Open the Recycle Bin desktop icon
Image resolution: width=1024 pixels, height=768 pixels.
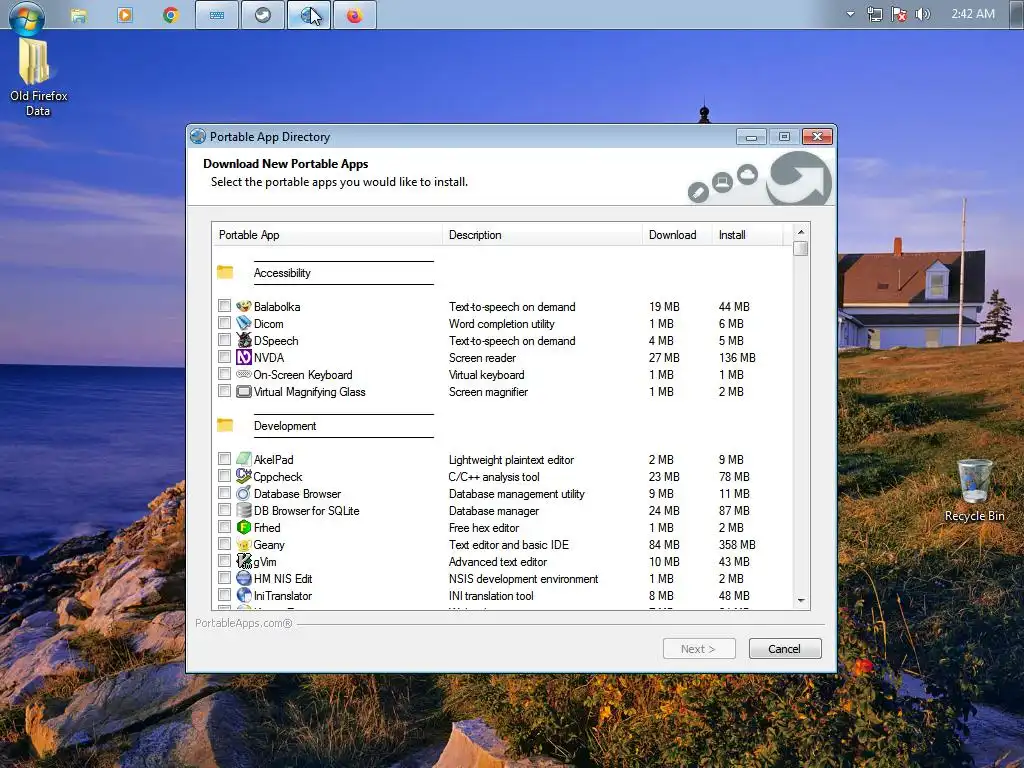974,490
